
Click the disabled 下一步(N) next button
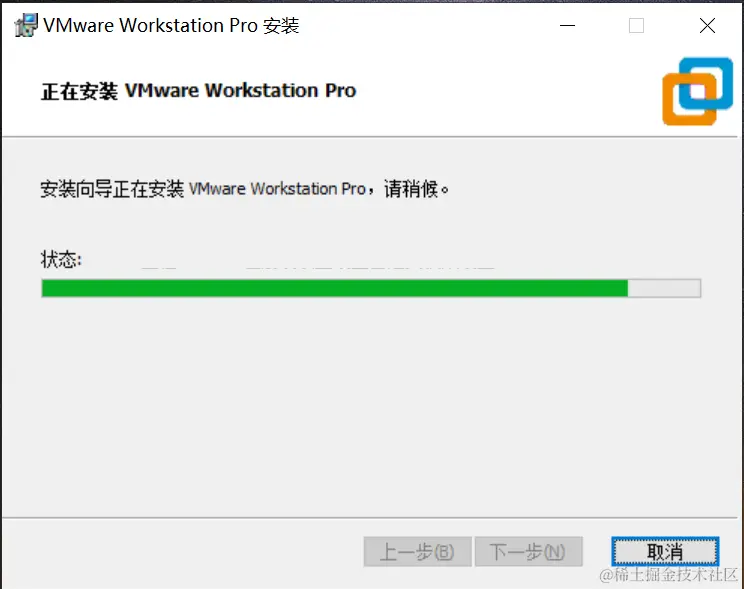(528, 552)
